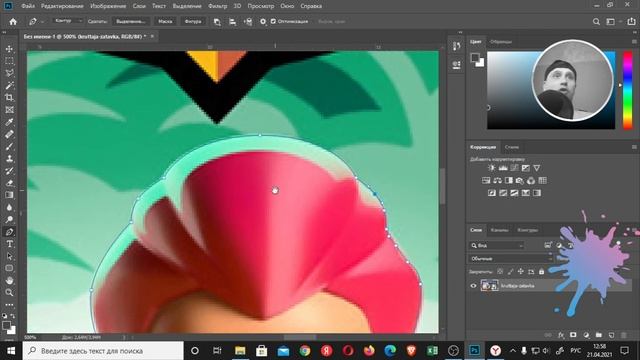Viewport: 640px width, 360px height.
Task: Add a Color Balance adjustment
Action: point(497,180)
